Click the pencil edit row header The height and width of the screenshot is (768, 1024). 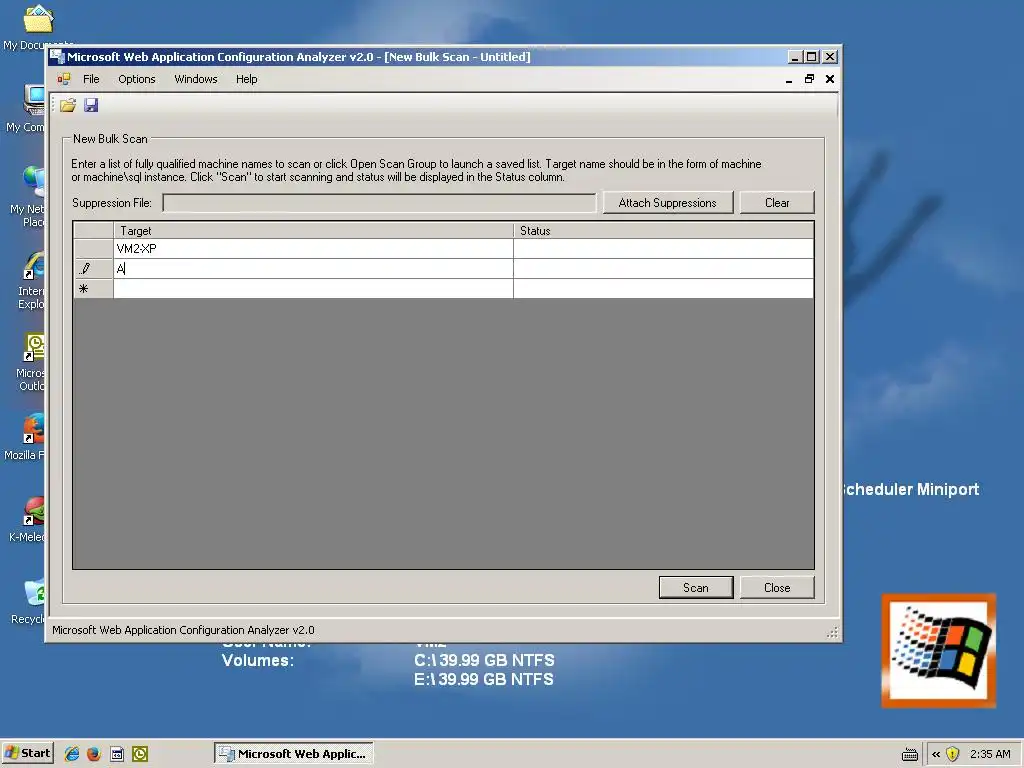click(93, 268)
